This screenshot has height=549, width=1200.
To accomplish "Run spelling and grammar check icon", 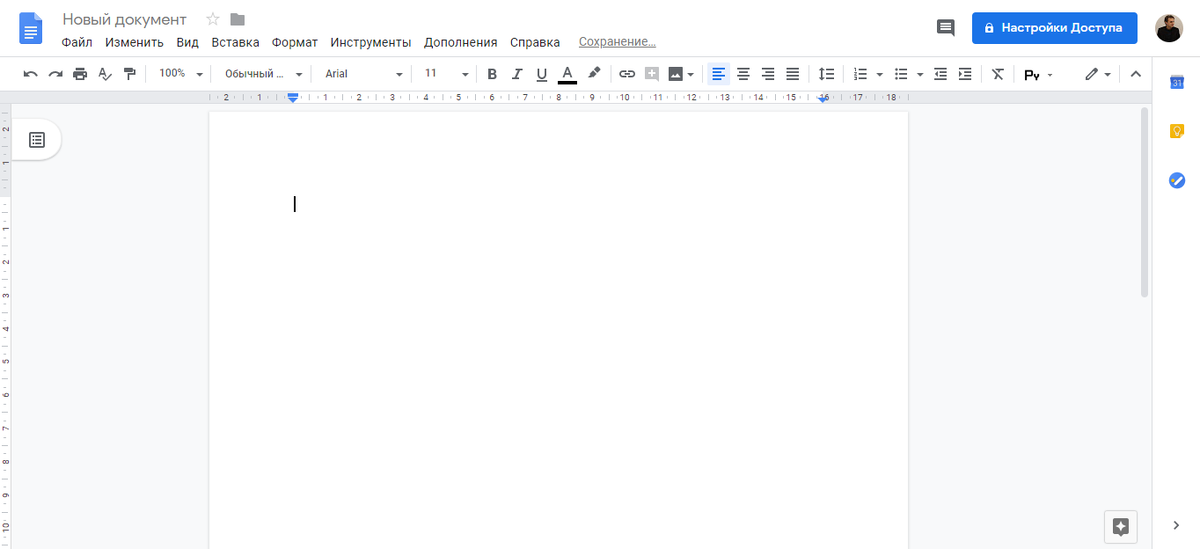I will point(105,74).
